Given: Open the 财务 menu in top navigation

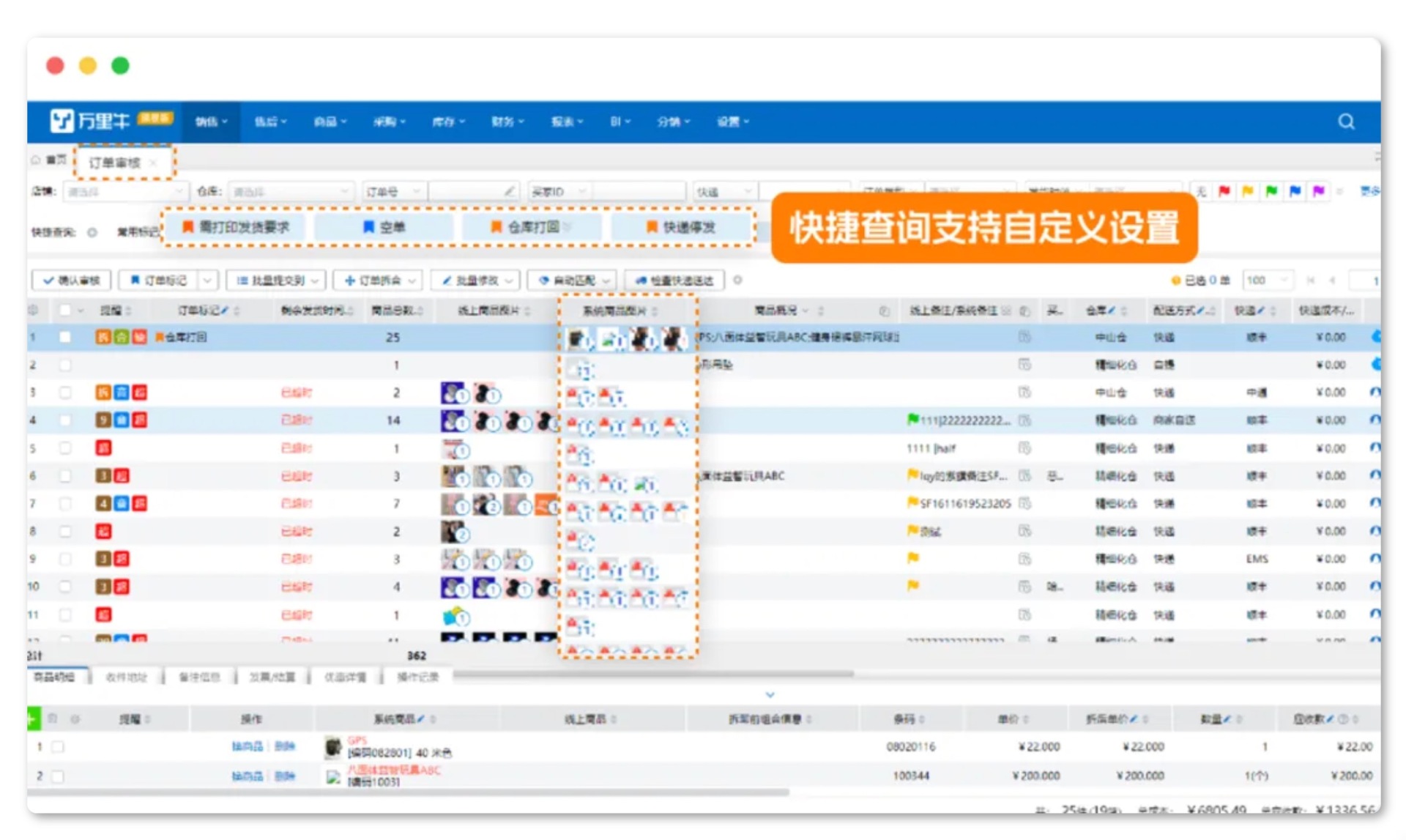Looking at the screenshot, I should 507,122.
